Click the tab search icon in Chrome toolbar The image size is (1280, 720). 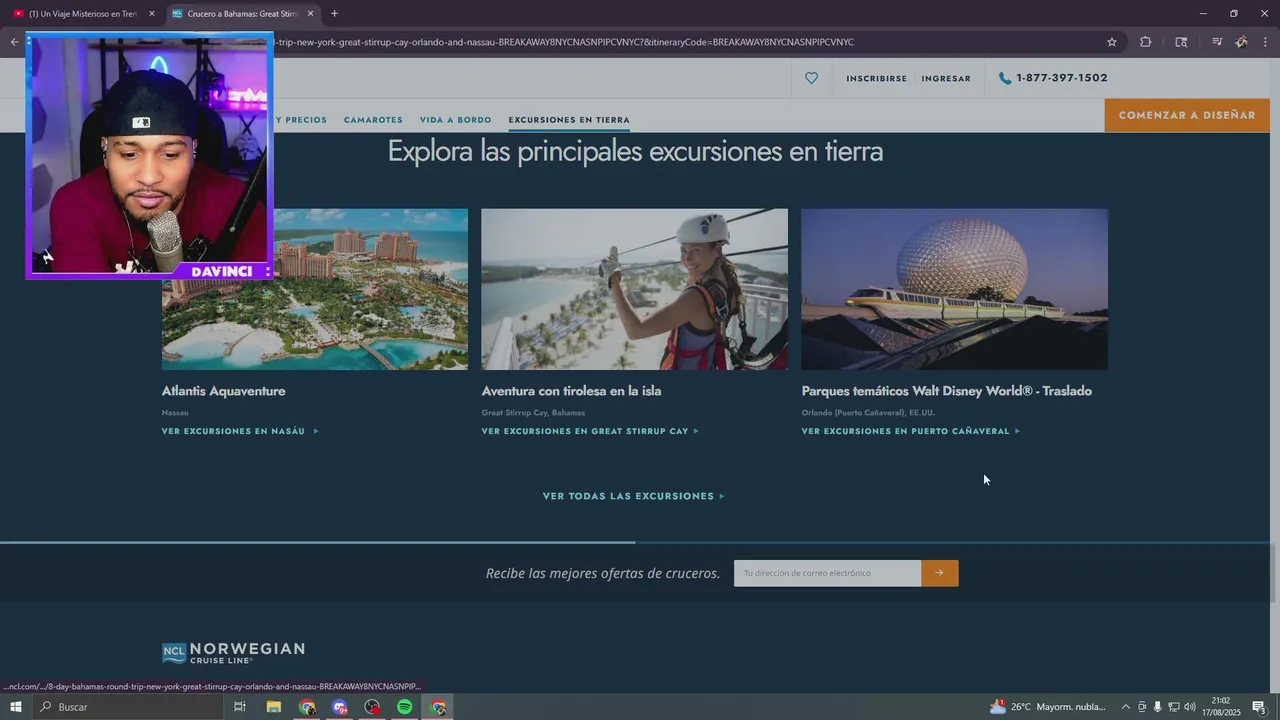click(1181, 42)
